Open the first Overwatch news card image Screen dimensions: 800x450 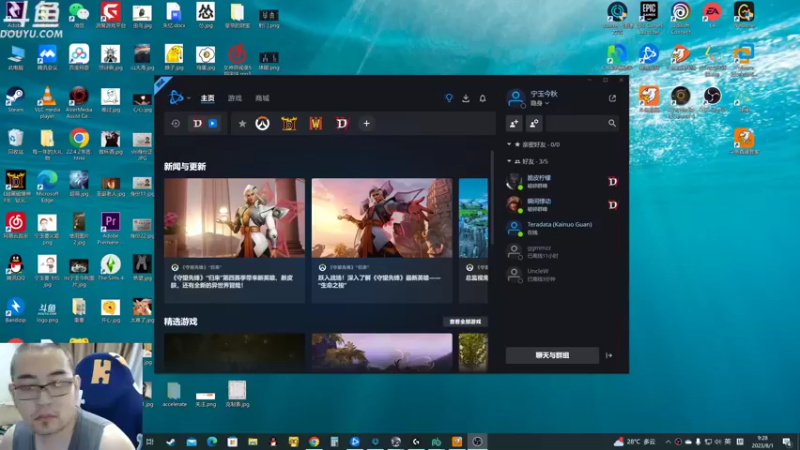point(235,218)
